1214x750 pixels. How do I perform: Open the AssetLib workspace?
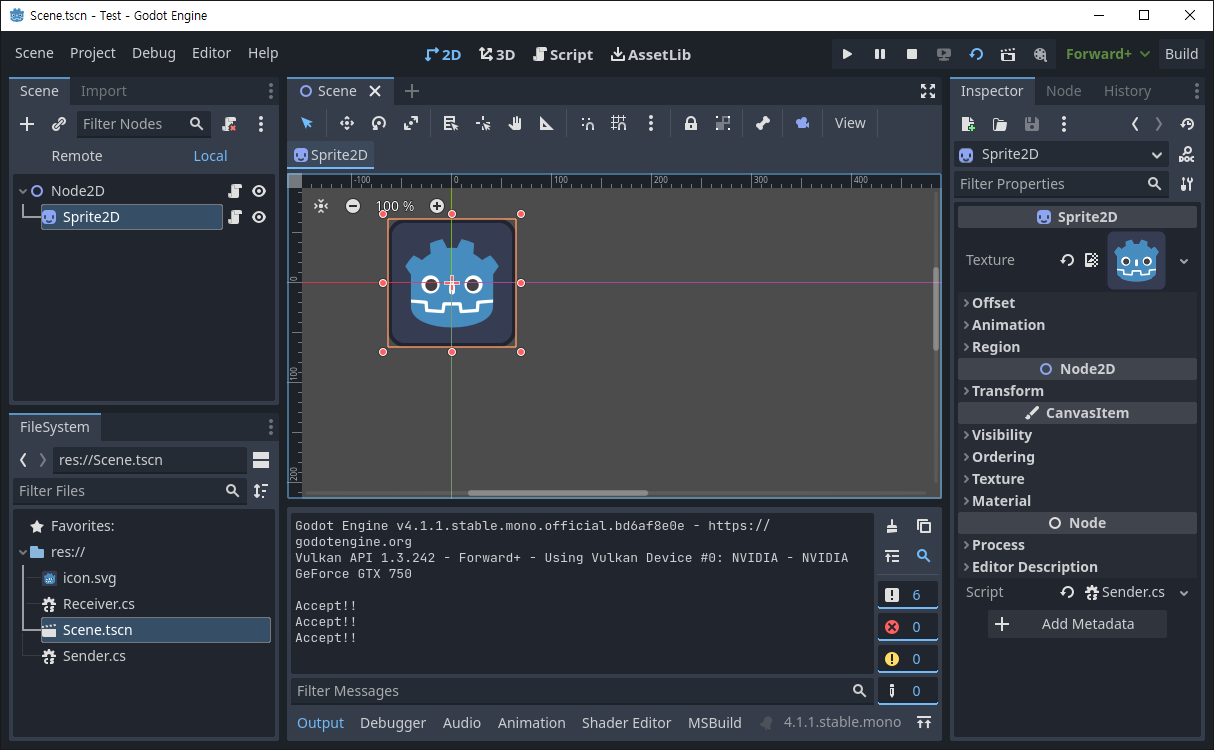650,54
